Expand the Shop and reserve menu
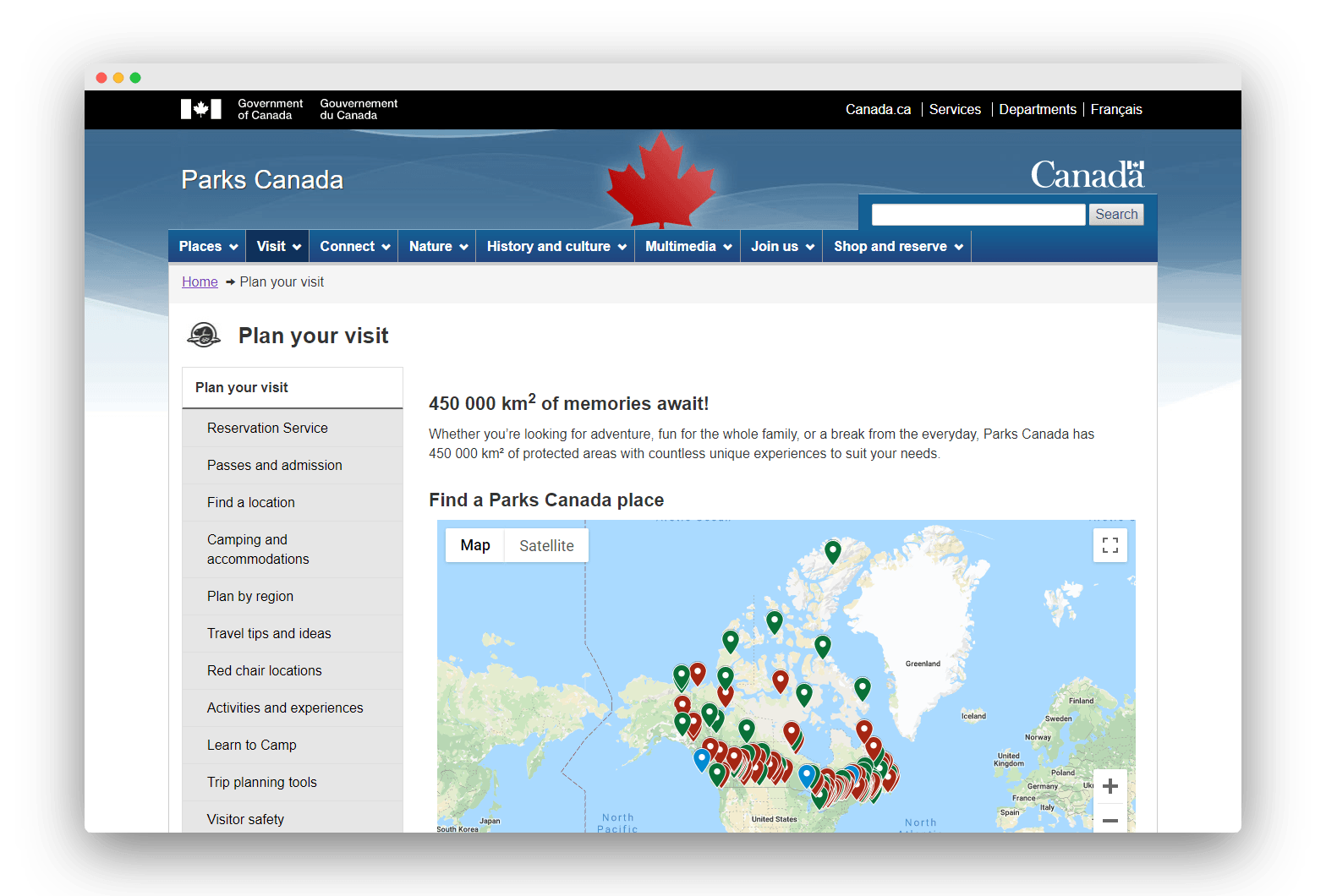The width and height of the screenshot is (1326, 896). pos(898,246)
